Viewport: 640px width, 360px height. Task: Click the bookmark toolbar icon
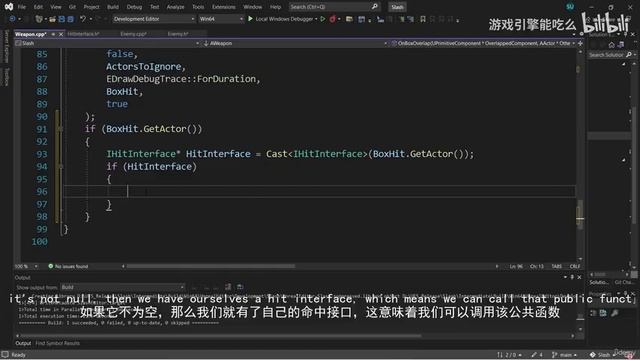coord(423,19)
